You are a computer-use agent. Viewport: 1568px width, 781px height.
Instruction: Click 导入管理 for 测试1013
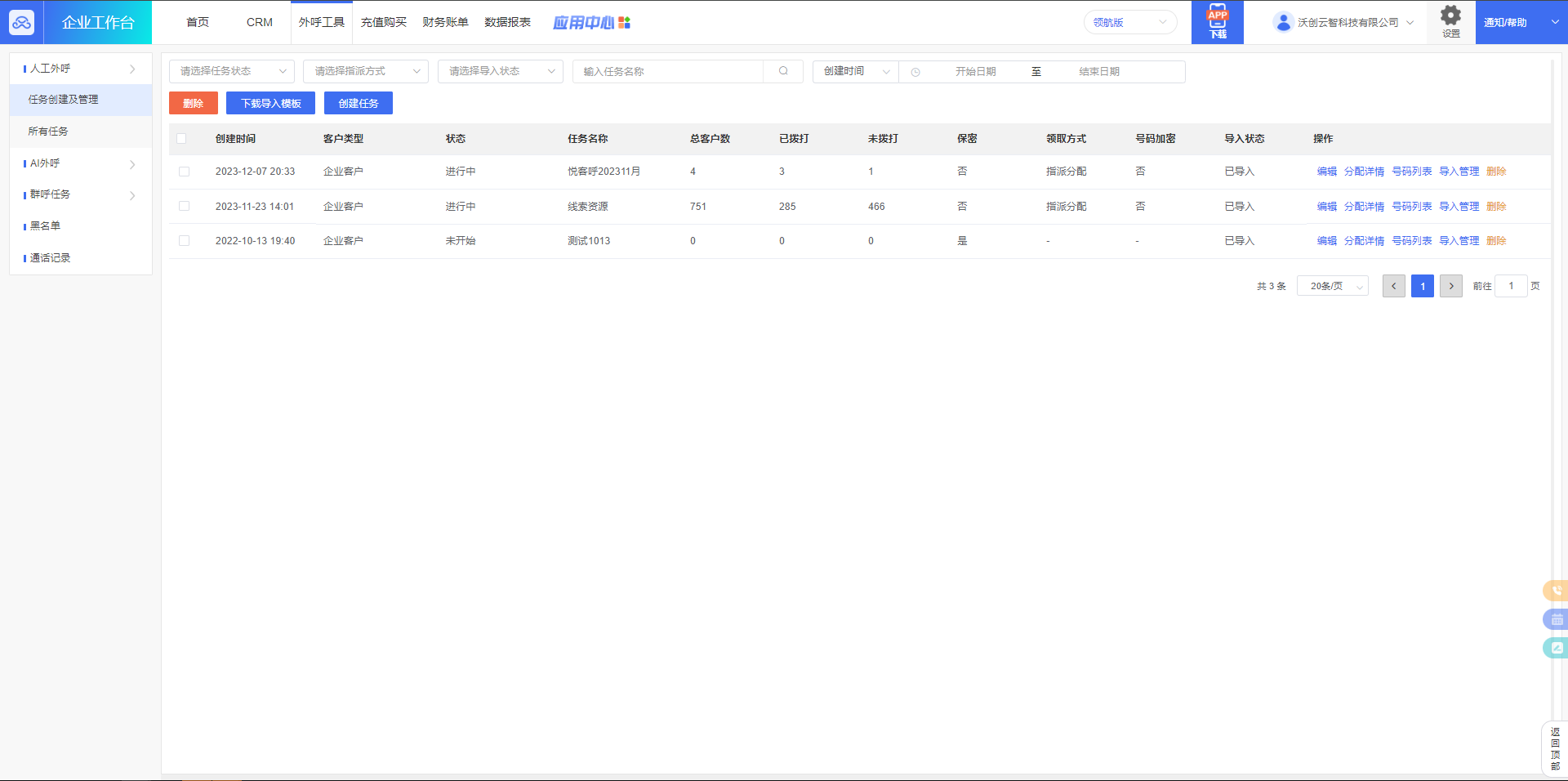[x=1459, y=240]
